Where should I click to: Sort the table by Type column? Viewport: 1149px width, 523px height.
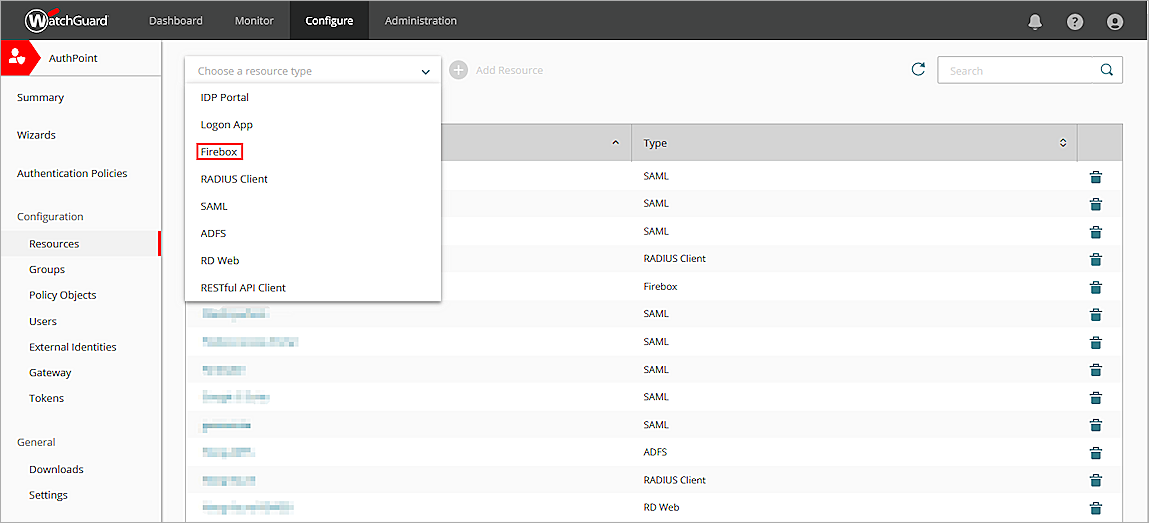[1062, 143]
